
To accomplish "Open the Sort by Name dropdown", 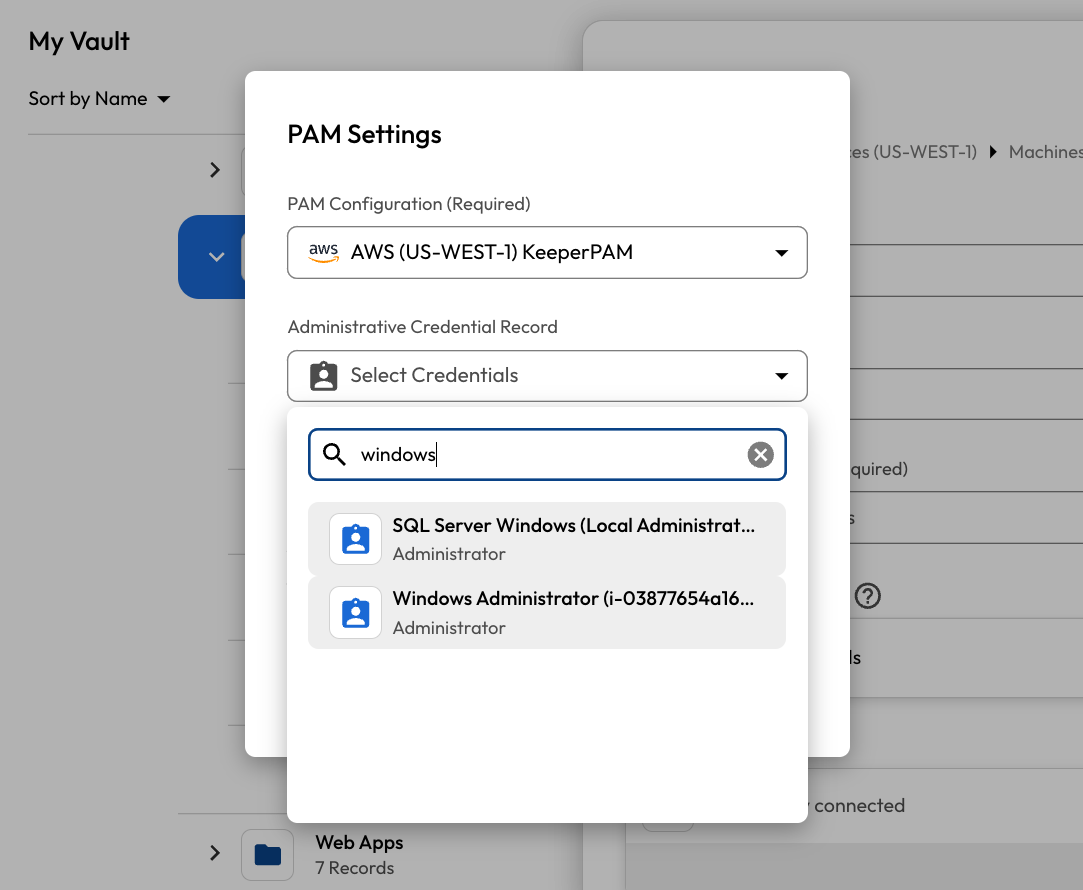I will coord(99,99).
